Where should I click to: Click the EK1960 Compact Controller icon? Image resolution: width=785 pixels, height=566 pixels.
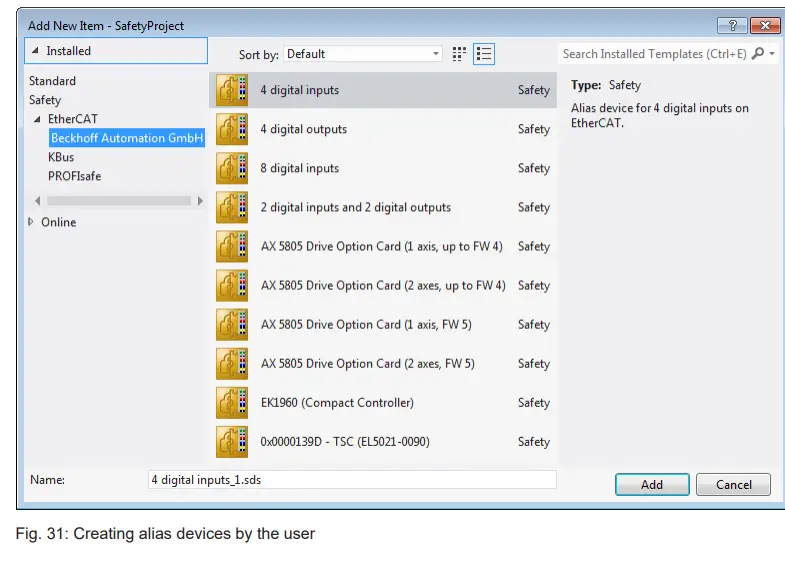click(232, 402)
